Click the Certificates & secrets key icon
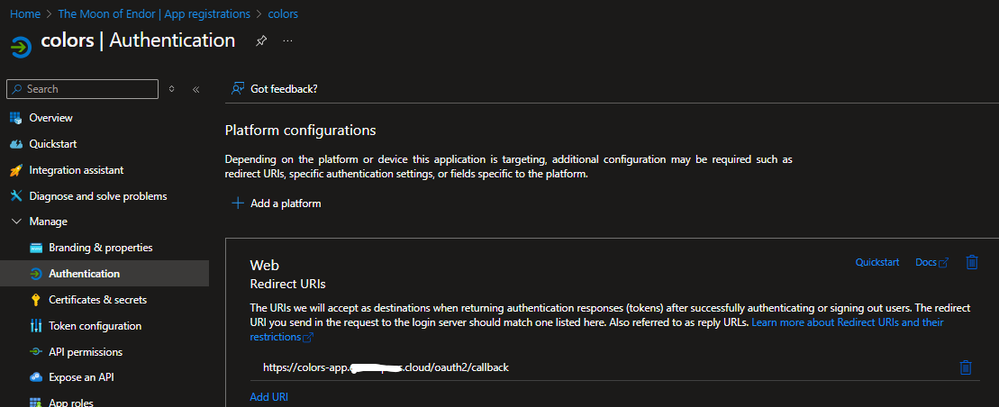The width and height of the screenshot is (999, 407). [x=36, y=299]
